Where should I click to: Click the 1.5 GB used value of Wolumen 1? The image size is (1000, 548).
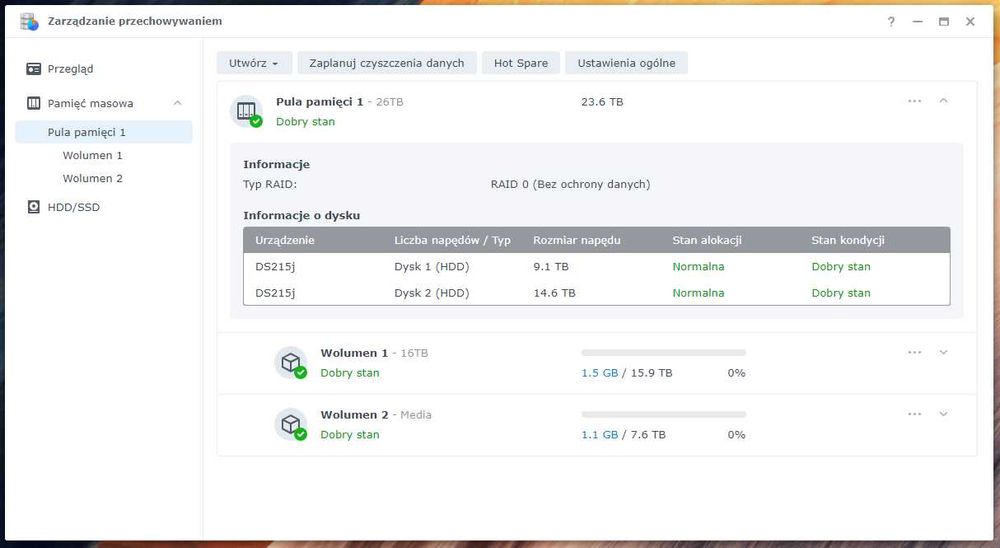(599, 373)
